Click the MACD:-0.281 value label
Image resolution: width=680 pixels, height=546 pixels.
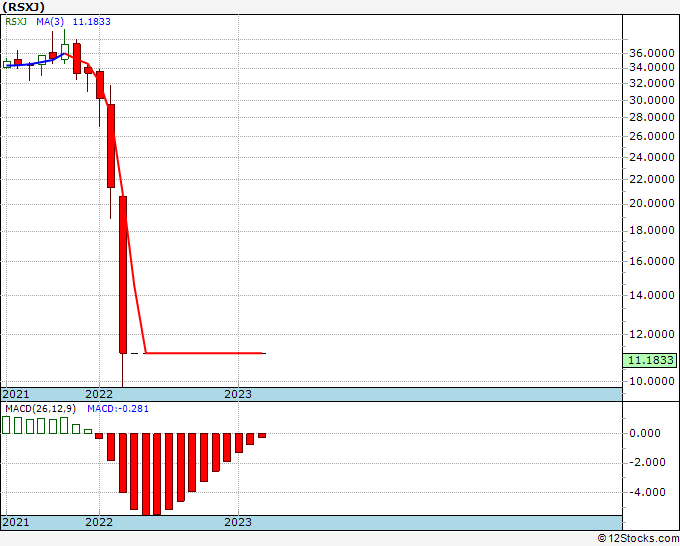coord(118,409)
